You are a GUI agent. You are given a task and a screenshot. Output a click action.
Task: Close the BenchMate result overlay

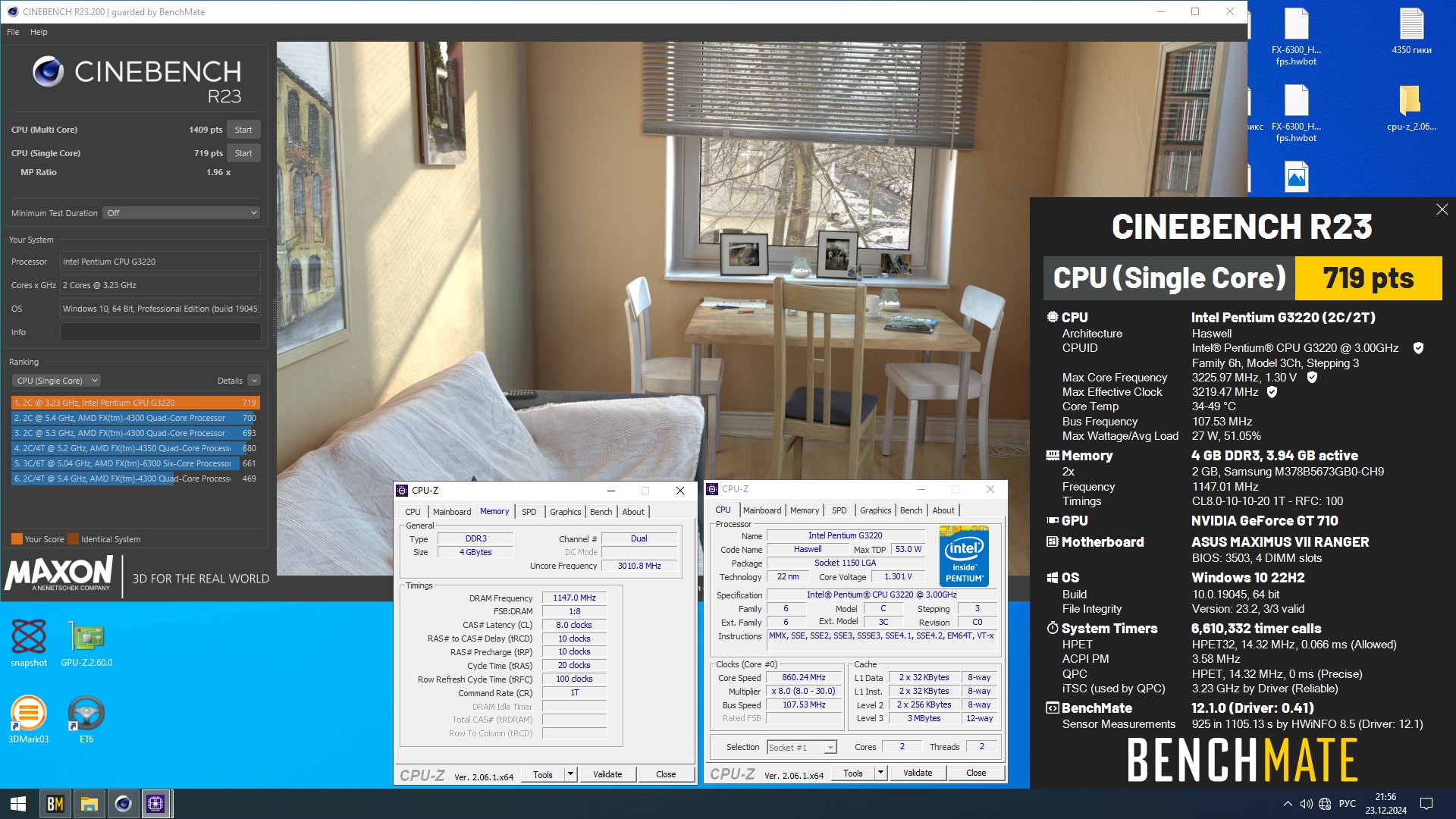(1442, 209)
